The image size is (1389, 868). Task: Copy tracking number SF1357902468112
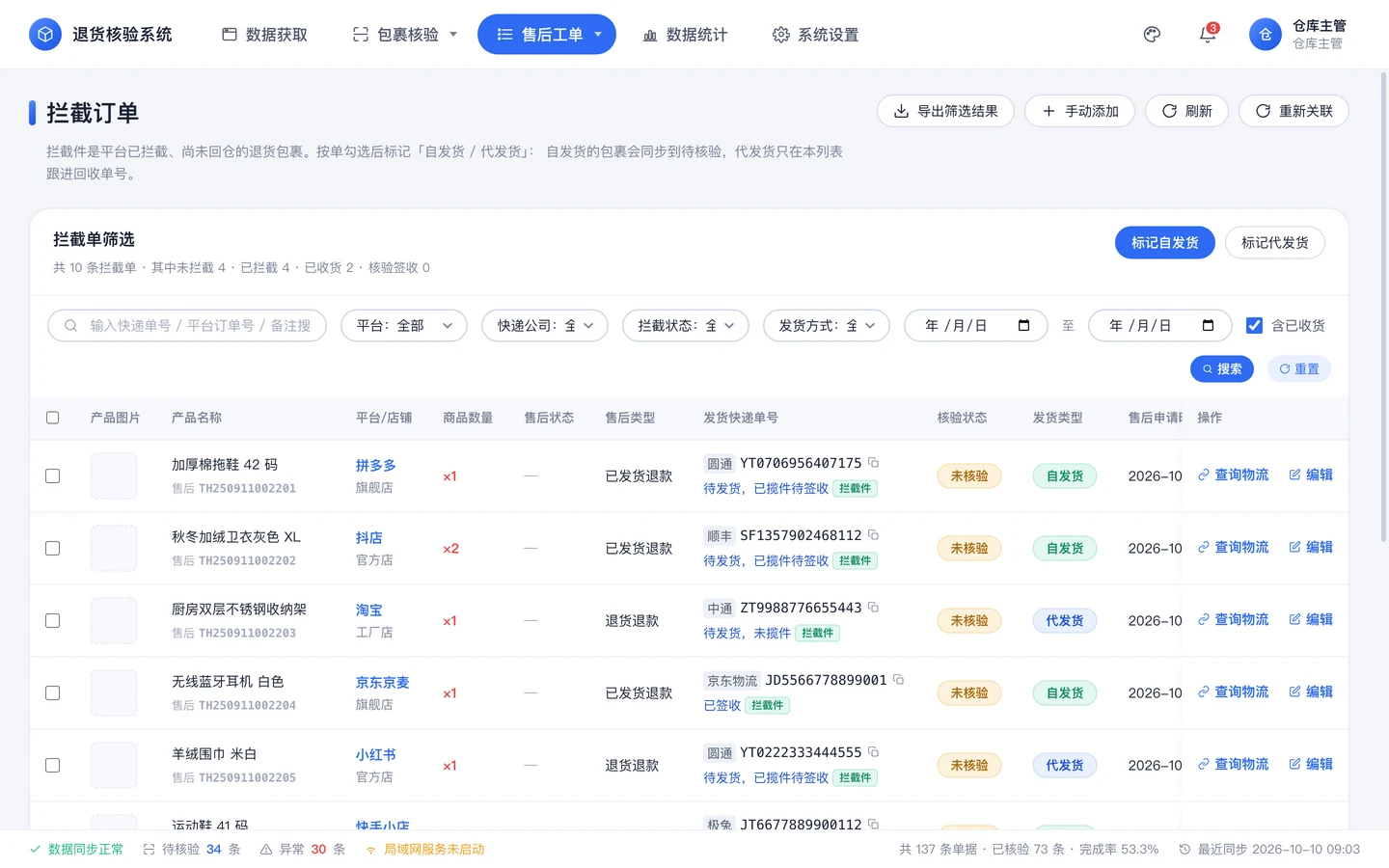point(873,535)
